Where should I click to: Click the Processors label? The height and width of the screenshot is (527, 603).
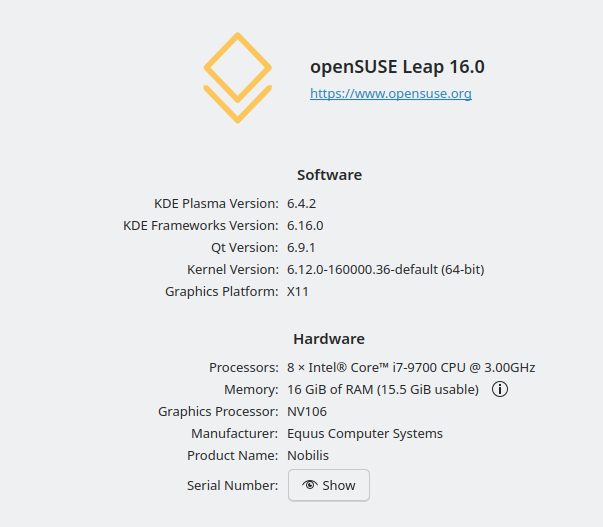coord(243,367)
